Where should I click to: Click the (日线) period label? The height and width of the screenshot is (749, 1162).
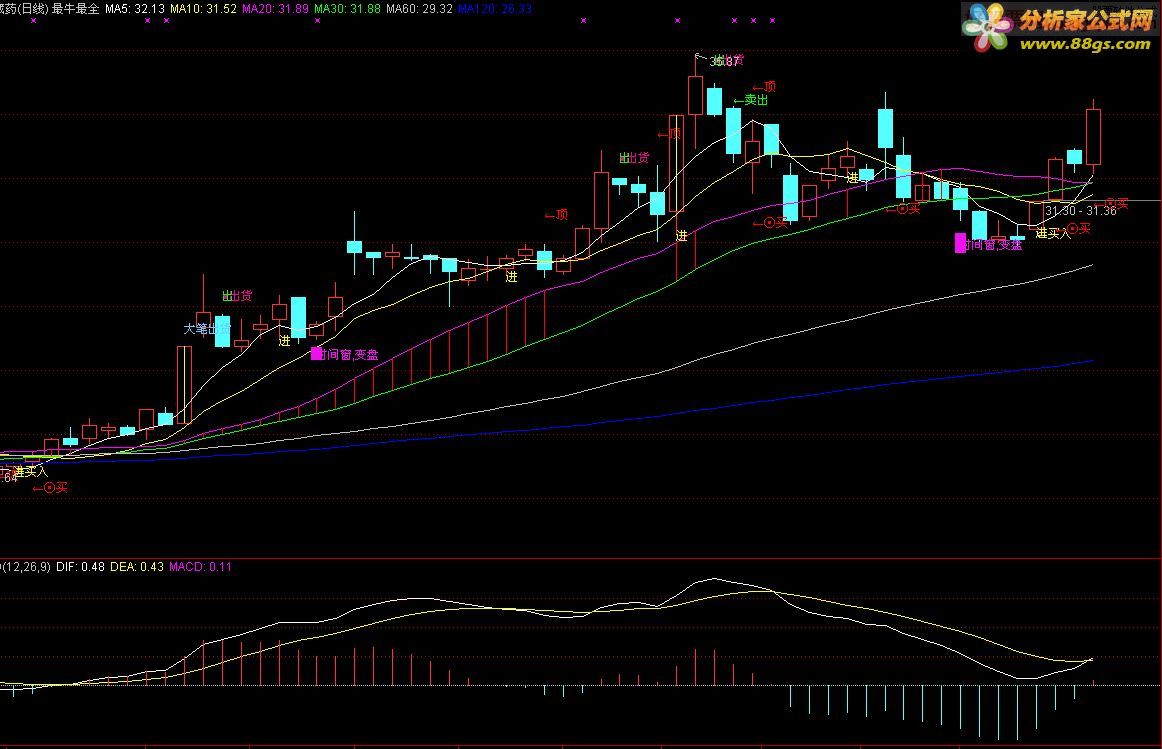33,9
